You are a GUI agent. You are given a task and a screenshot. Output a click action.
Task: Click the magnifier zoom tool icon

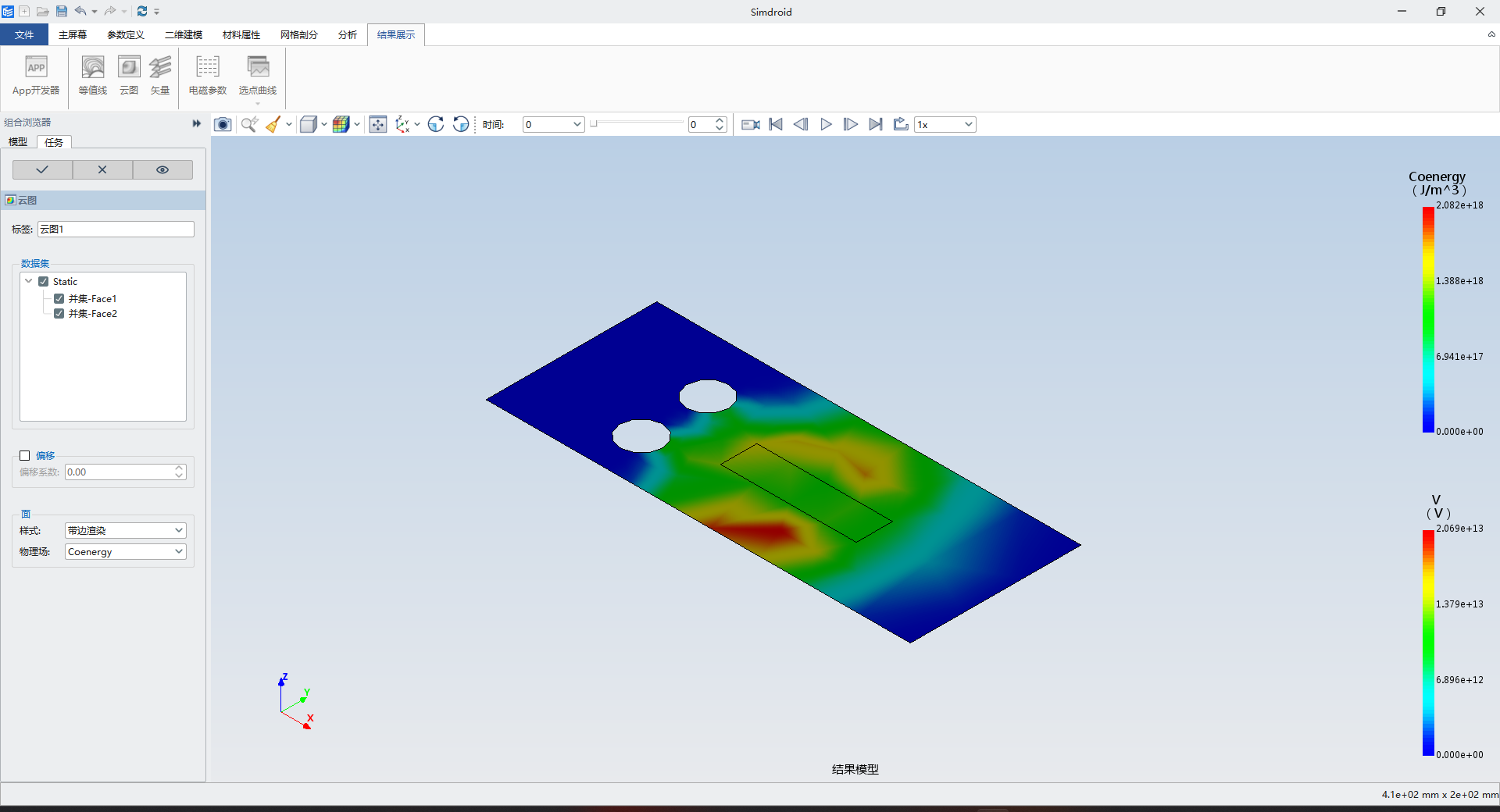(249, 124)
